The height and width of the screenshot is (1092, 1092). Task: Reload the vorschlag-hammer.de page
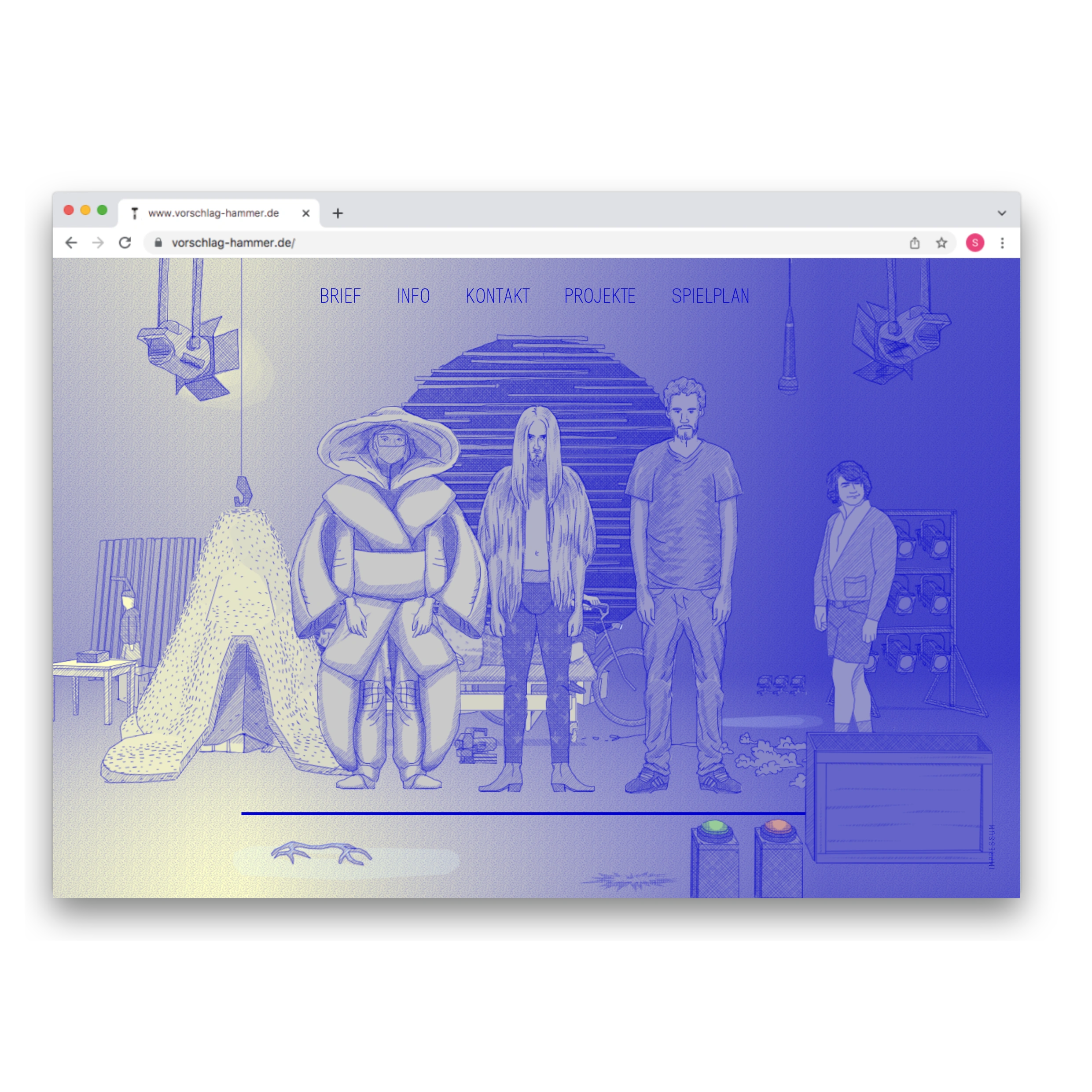pyautogui.click(x=125, y=243)
